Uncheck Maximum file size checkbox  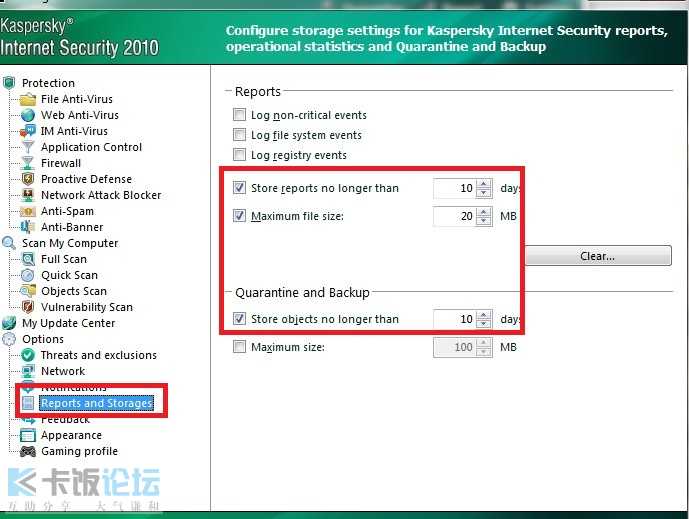pos(239,216)
